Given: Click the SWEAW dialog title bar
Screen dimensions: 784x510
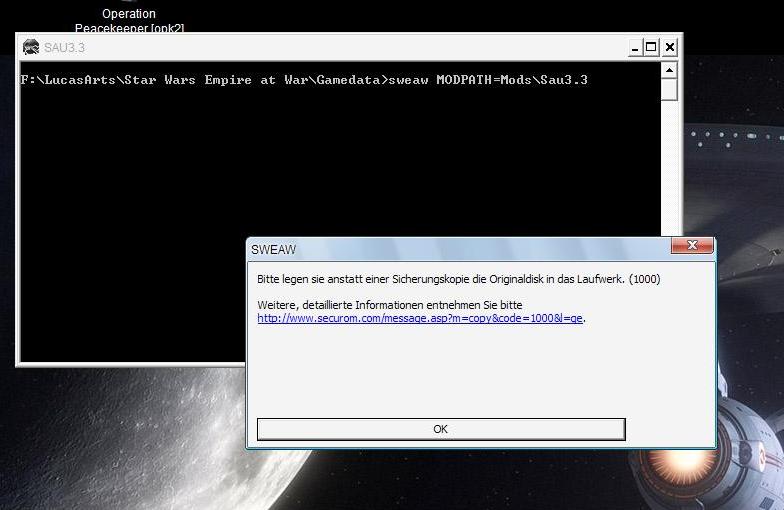Looking at the screenshot, I should tap(450, 249).
